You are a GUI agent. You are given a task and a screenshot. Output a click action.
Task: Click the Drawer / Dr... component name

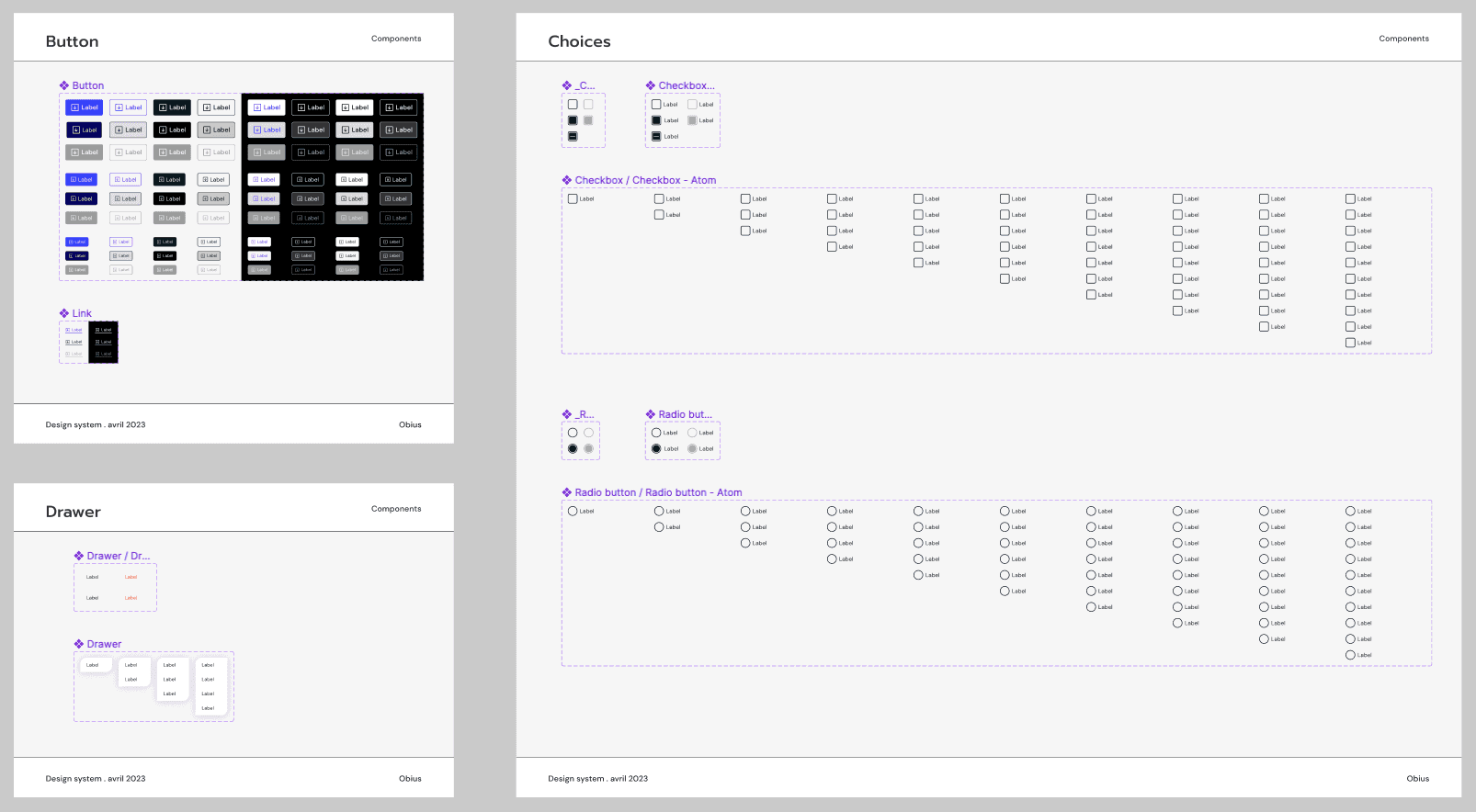click(x=119, y=556)
